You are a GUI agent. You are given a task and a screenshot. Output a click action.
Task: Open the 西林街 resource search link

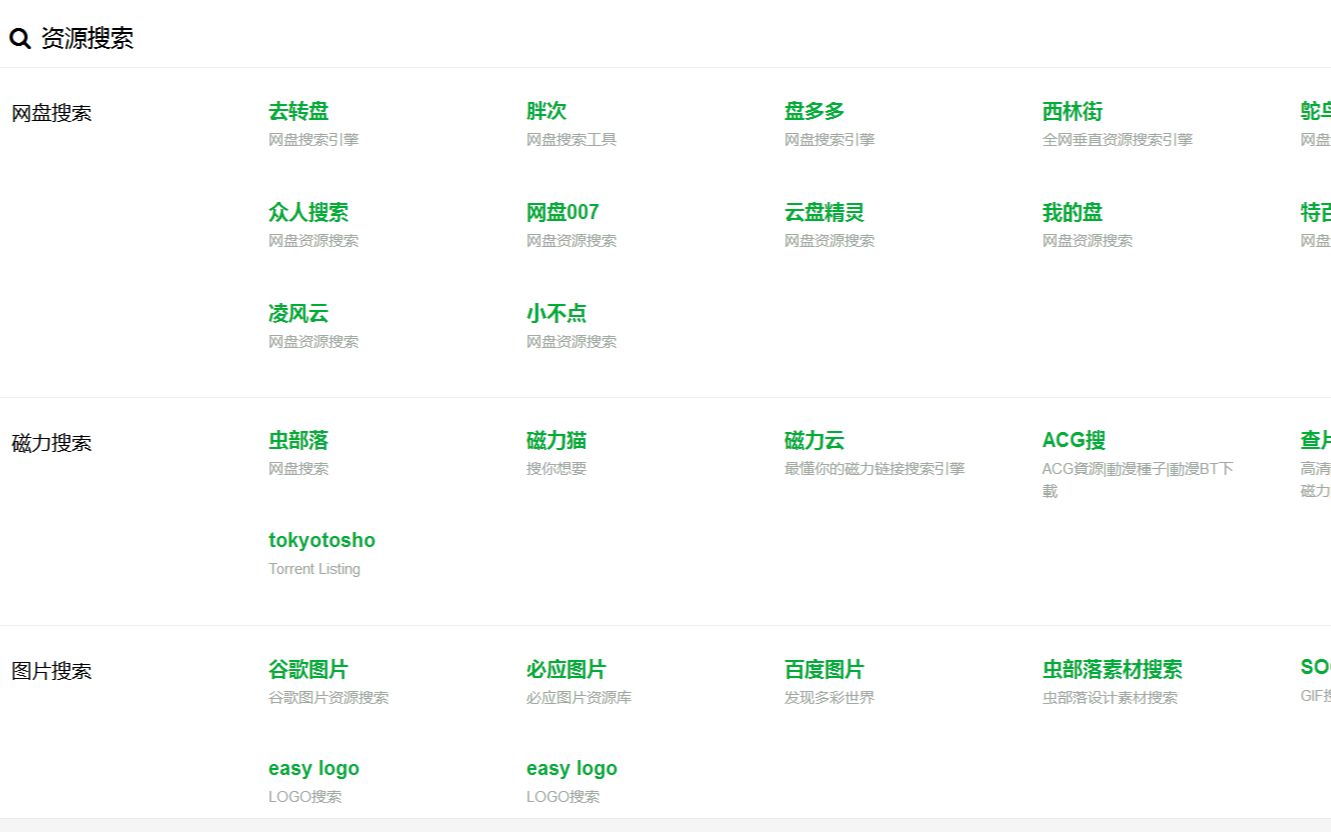coord(1072,111)
